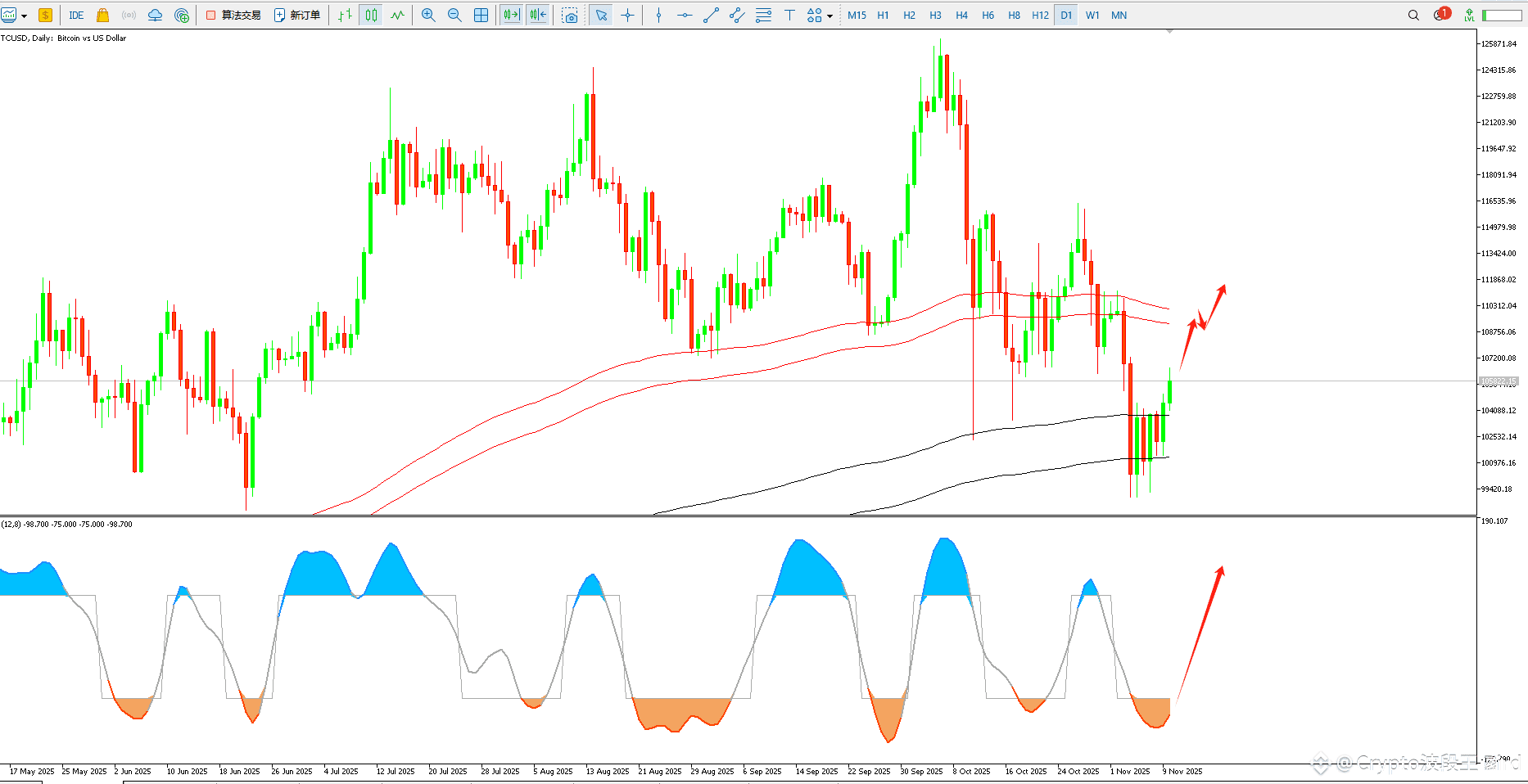The width and height of the screenshot is (1528, 784).
Task: Expand the dropdown arrow beside the chart icon
Action: pyautogui.click(x=25, y=16)
